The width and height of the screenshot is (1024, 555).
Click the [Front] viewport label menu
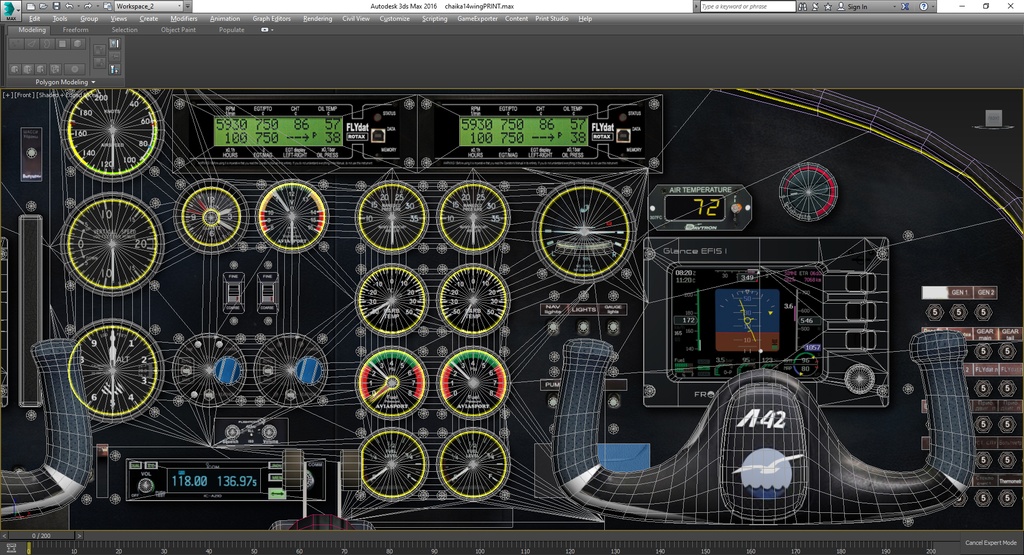click(x=24, y=95)
